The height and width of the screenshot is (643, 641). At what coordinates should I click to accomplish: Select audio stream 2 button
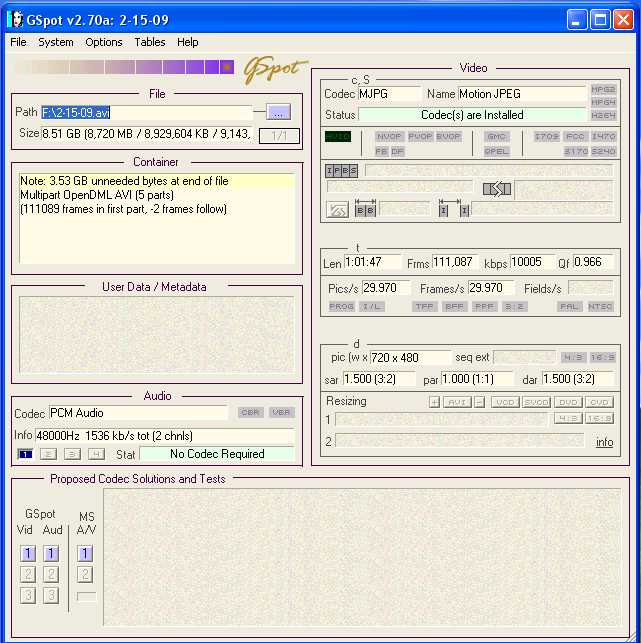48,454
